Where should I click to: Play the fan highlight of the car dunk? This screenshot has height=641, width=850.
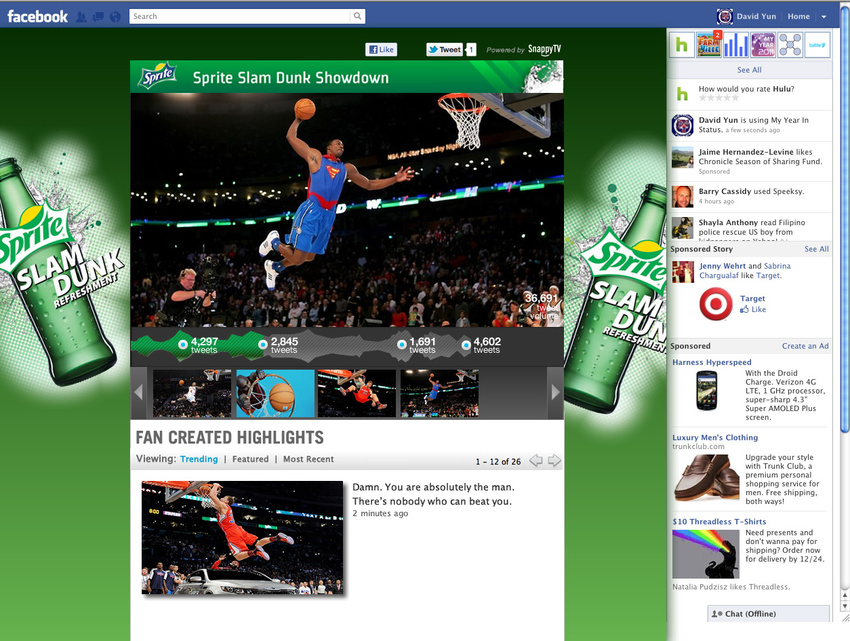tap(242, 537)
